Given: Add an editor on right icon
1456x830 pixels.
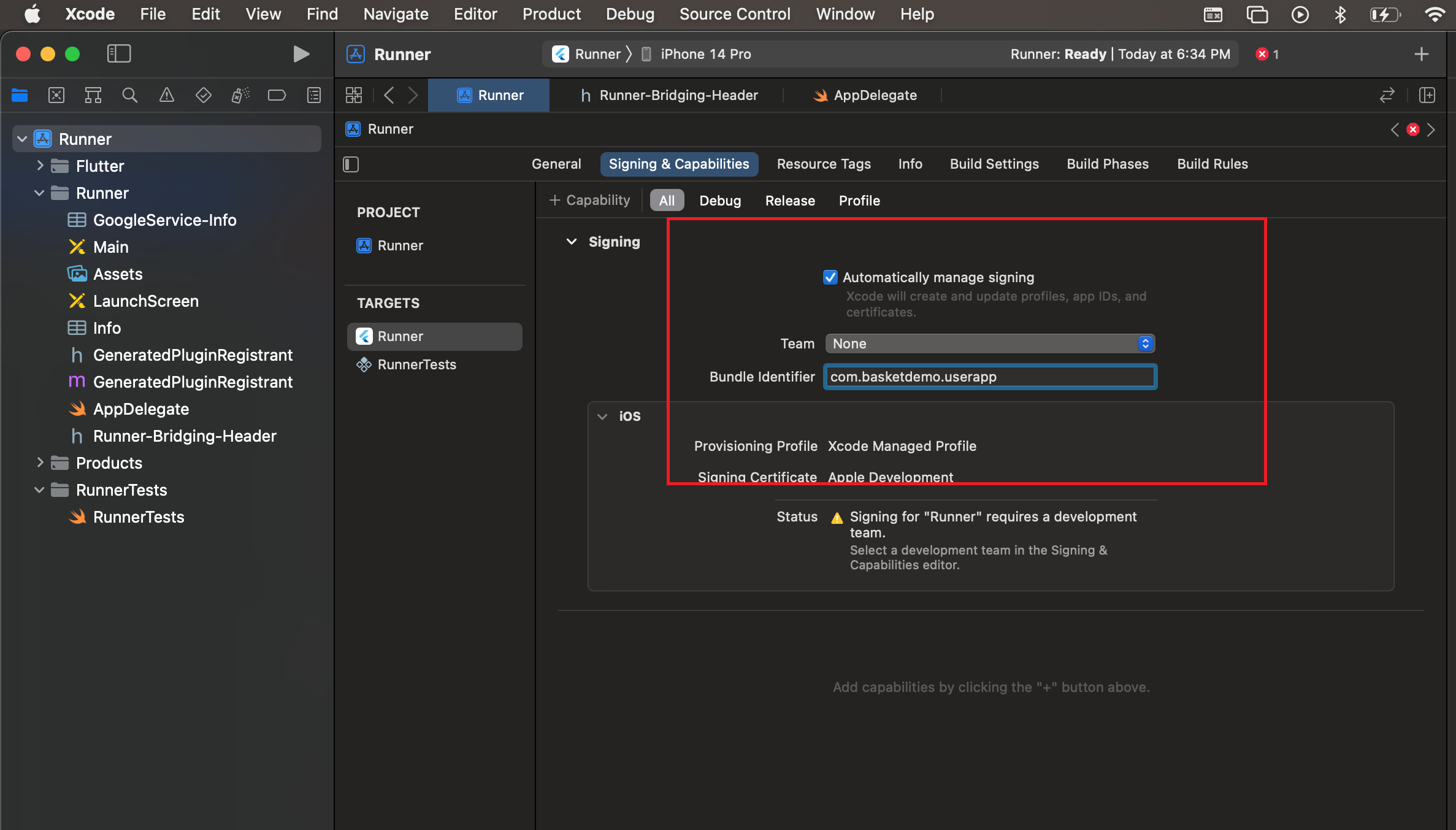Looking at the screenshot, I should pos(1427,95).
